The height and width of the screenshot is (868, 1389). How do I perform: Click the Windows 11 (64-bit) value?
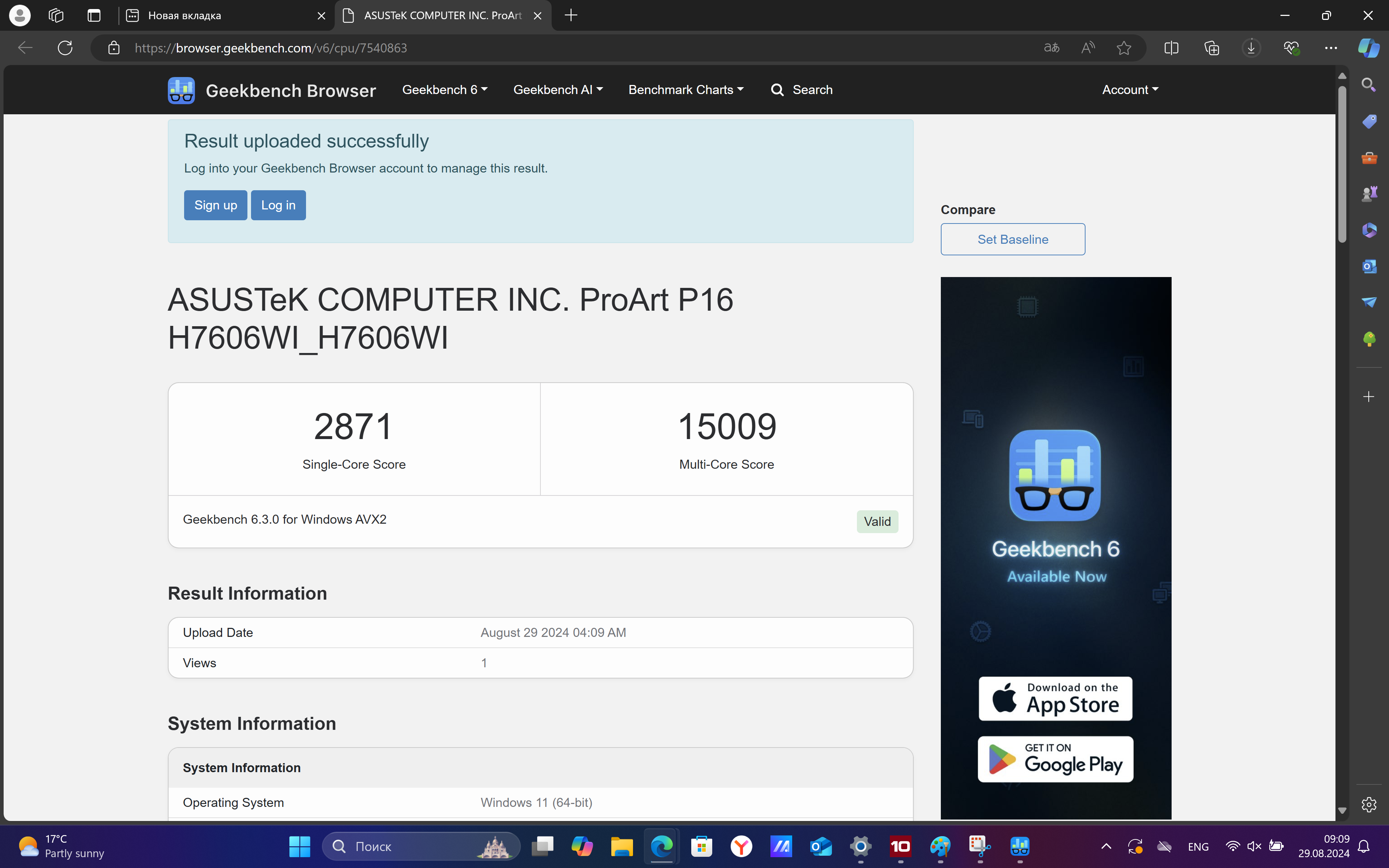tap(536, 803)
